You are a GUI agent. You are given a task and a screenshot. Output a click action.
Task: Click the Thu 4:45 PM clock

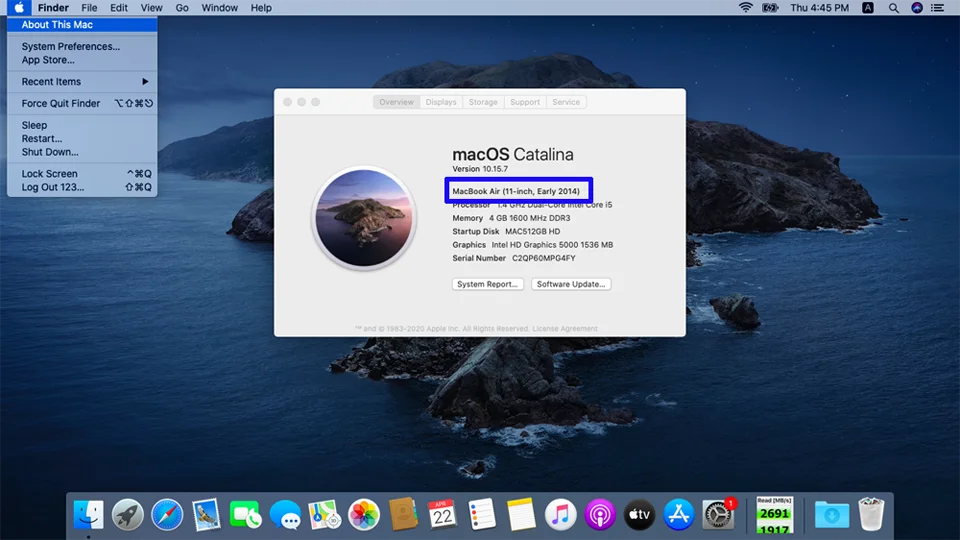[x=819, y=7]
